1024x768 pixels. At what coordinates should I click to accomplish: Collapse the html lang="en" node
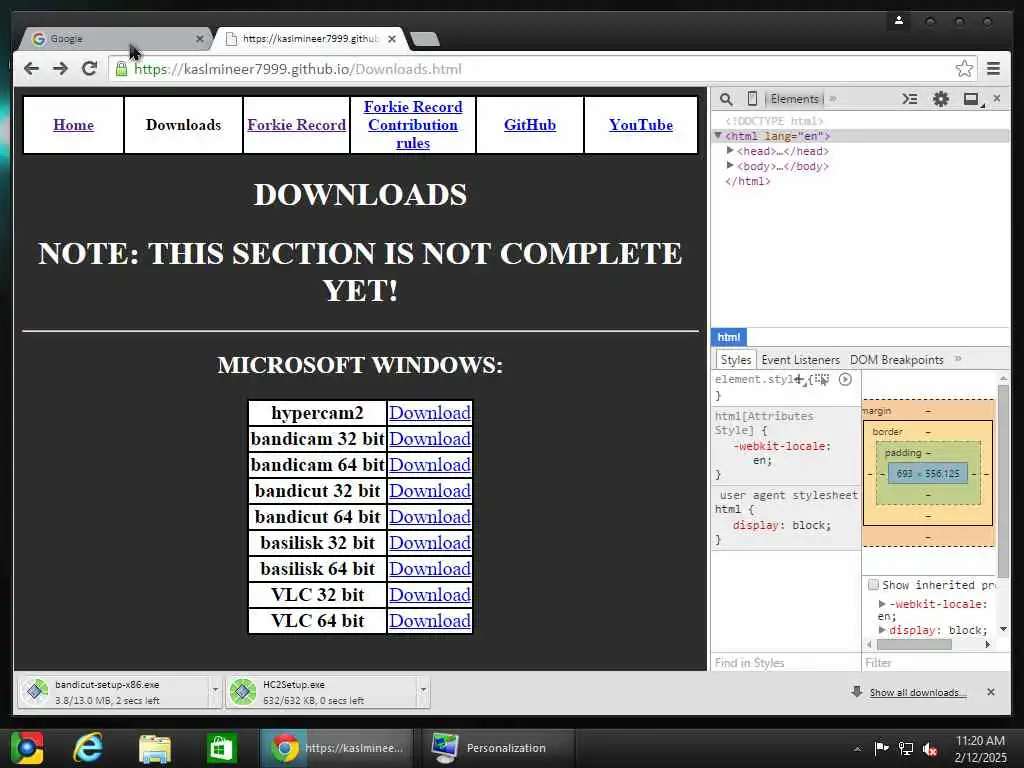click(x=718, y=136)
